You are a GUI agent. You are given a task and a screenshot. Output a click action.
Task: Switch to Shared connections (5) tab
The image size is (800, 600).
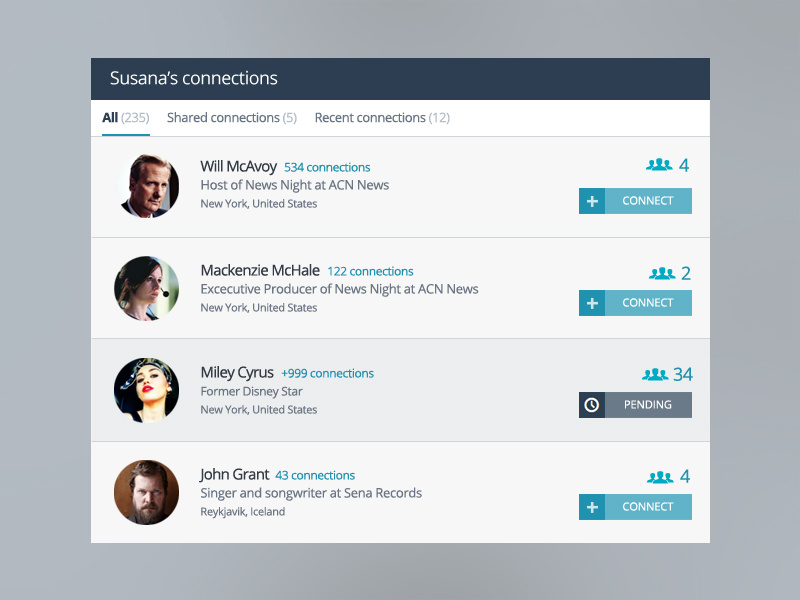coord(232,118)
